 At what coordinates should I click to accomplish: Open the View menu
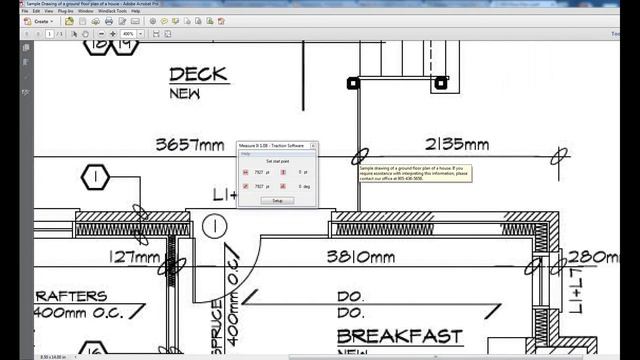coord(49,11)
